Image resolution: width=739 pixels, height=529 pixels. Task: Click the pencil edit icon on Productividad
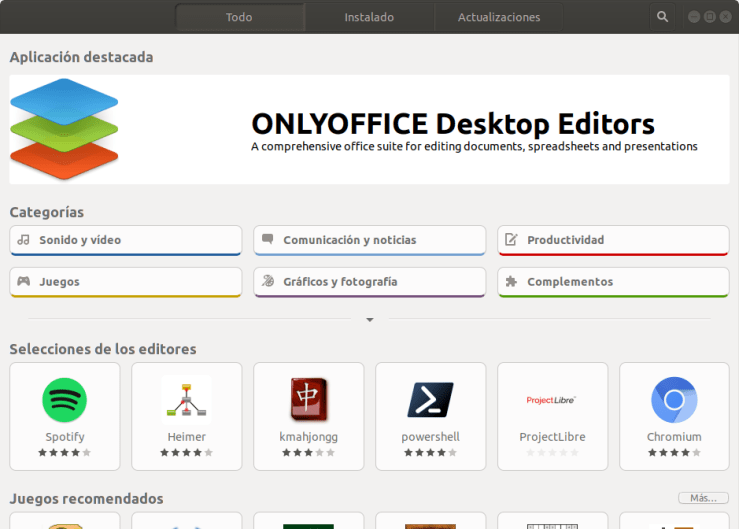(x=511, y=240)
